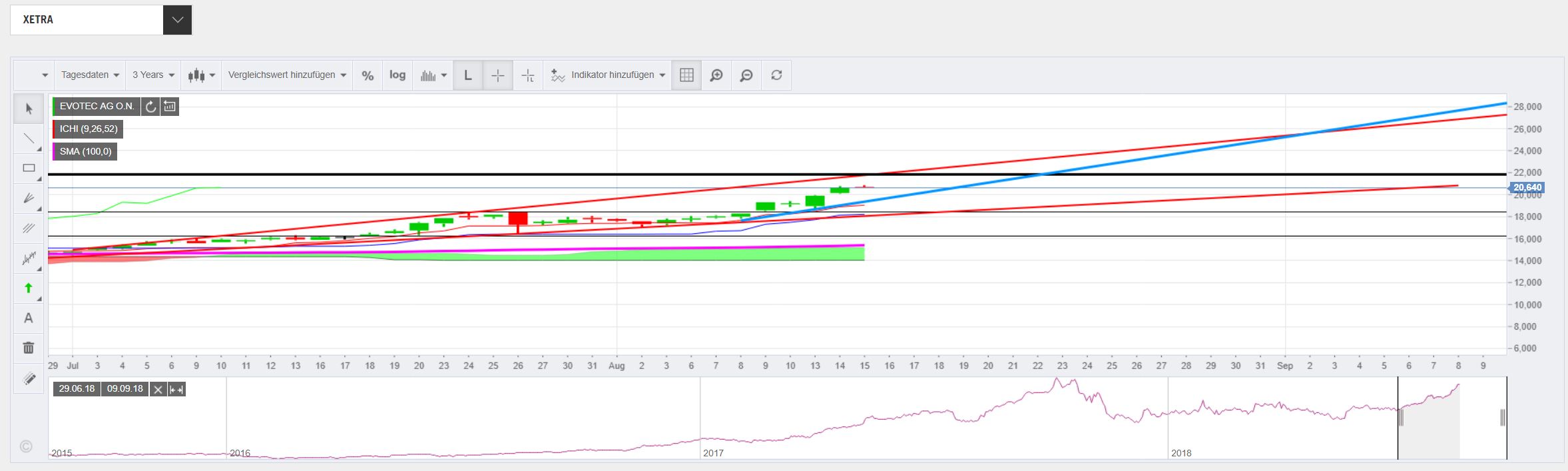Click the fit-range arrows icon
The height and width of the screenshot is (471, 1568).
pyautogui.click(x=176, y=390)
